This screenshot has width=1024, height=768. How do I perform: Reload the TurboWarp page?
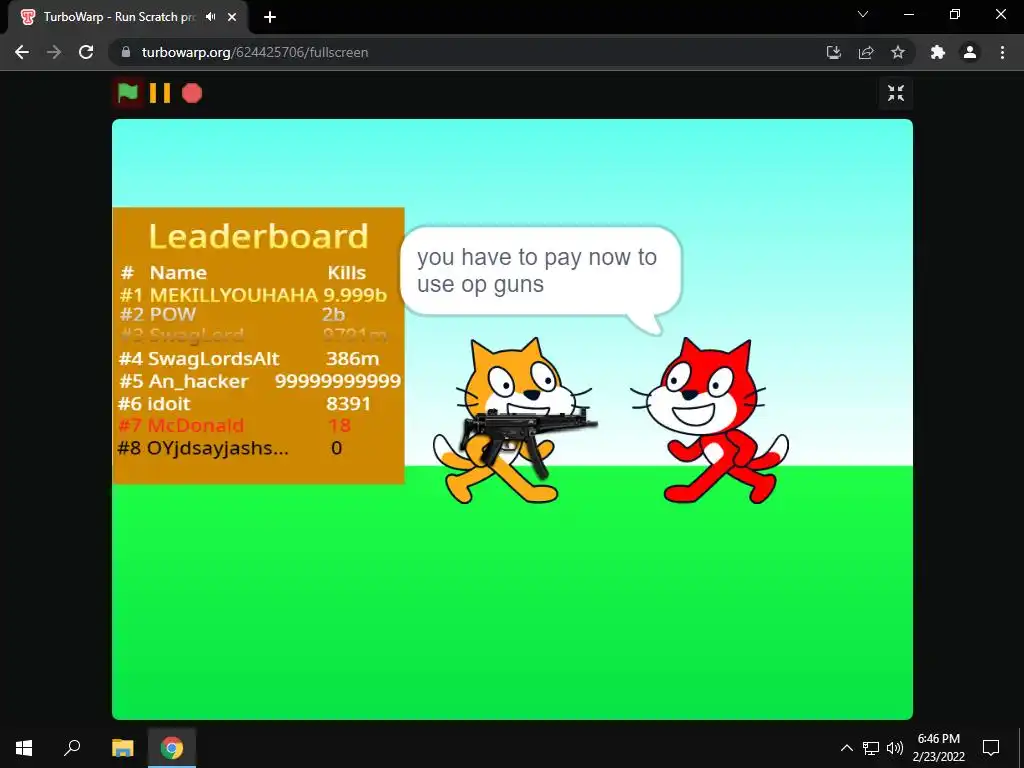(x=86, y=52)
